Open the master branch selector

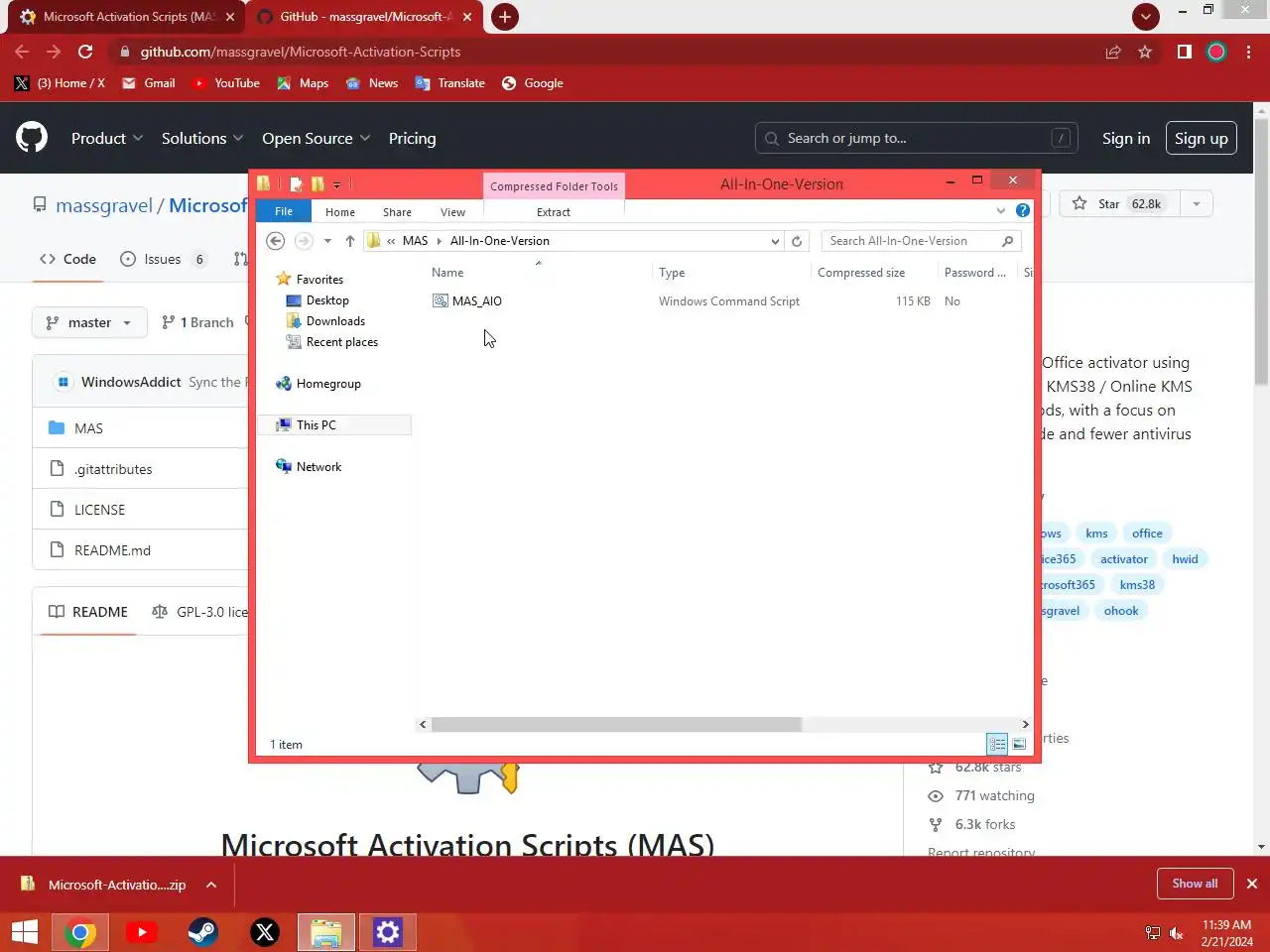(x=89, y=322)
